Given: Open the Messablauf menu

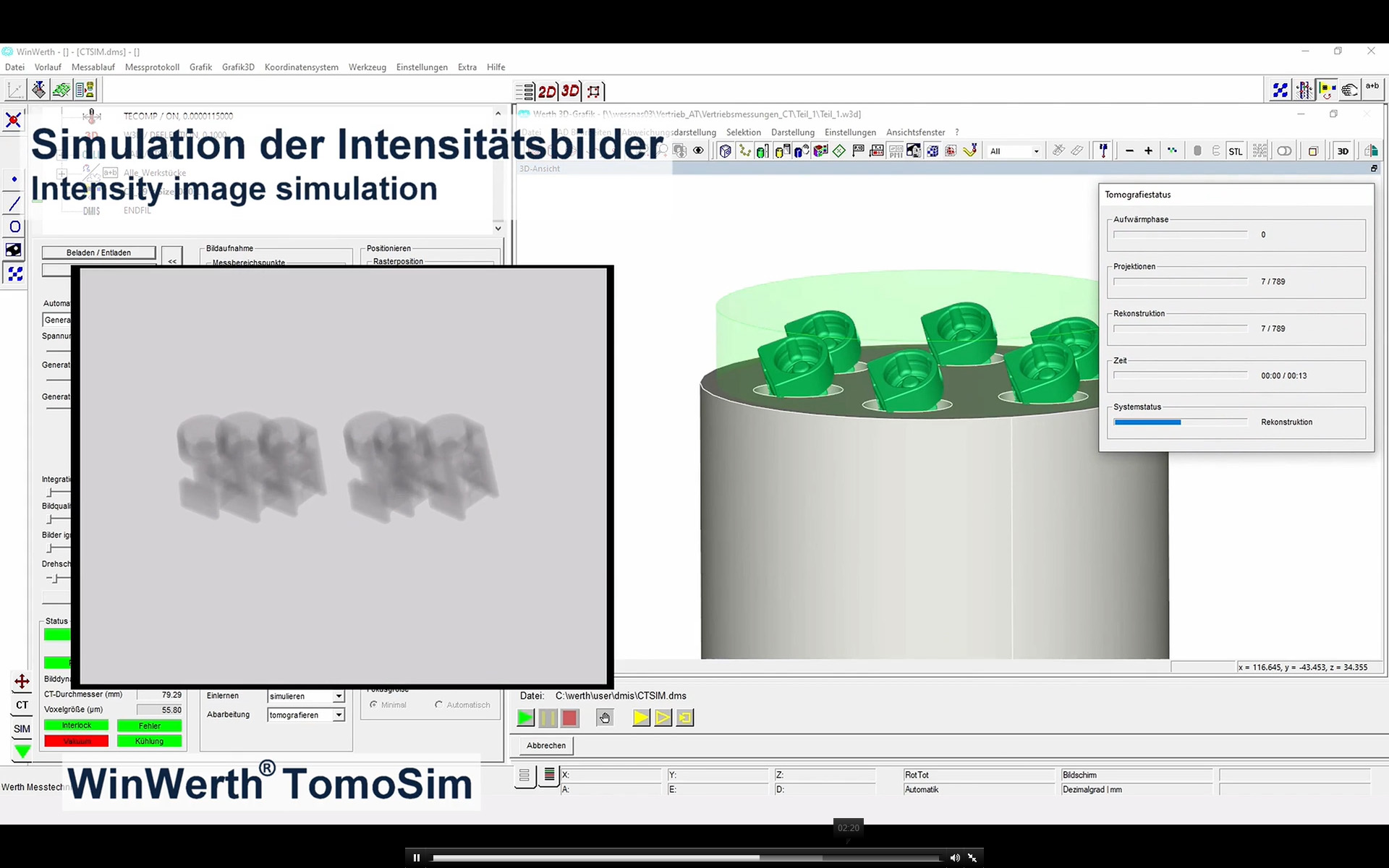Looking at the screenshot, I should pos(93,67).
